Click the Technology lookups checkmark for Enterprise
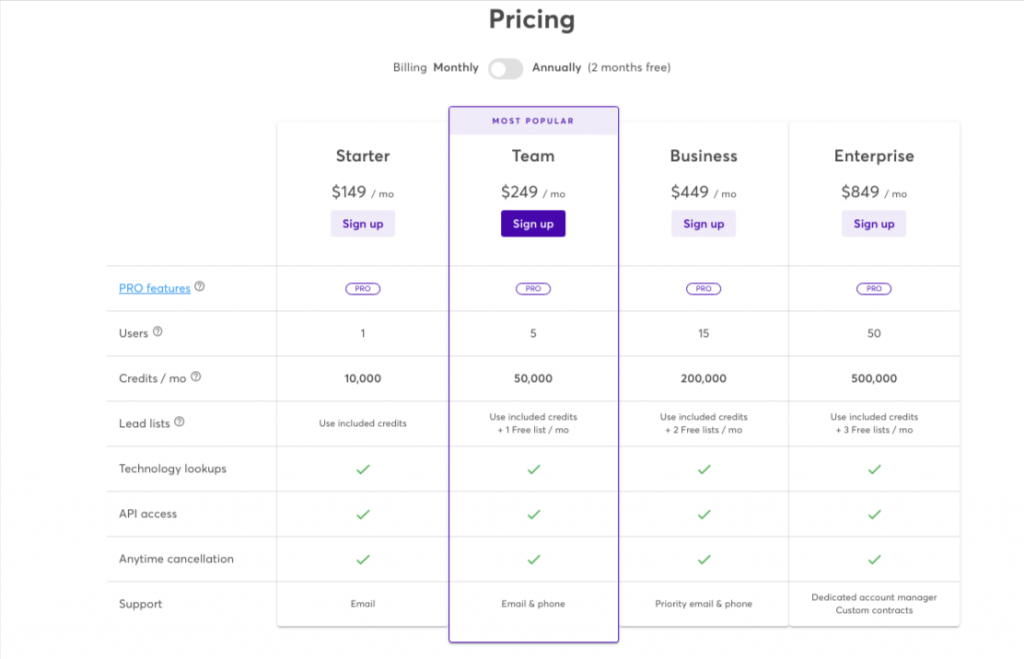 pyautogui.click(x=874, y=469)
